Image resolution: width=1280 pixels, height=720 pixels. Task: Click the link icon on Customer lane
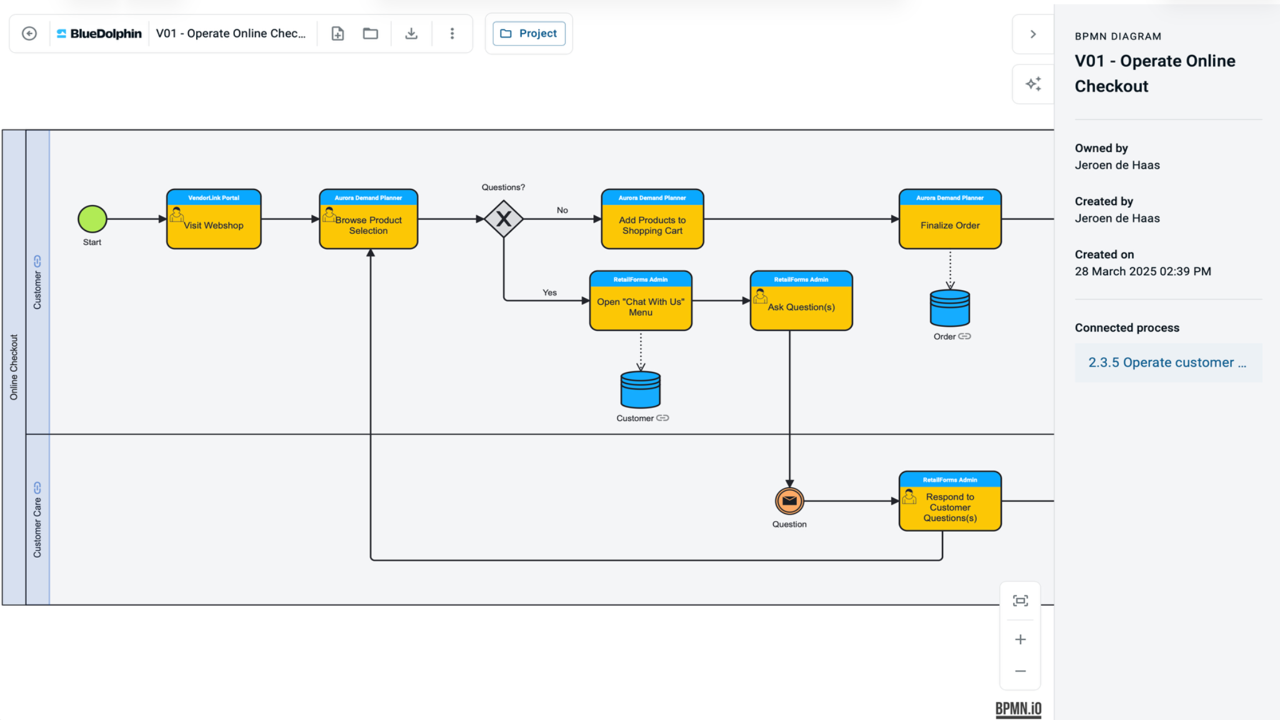coord(37,261)
